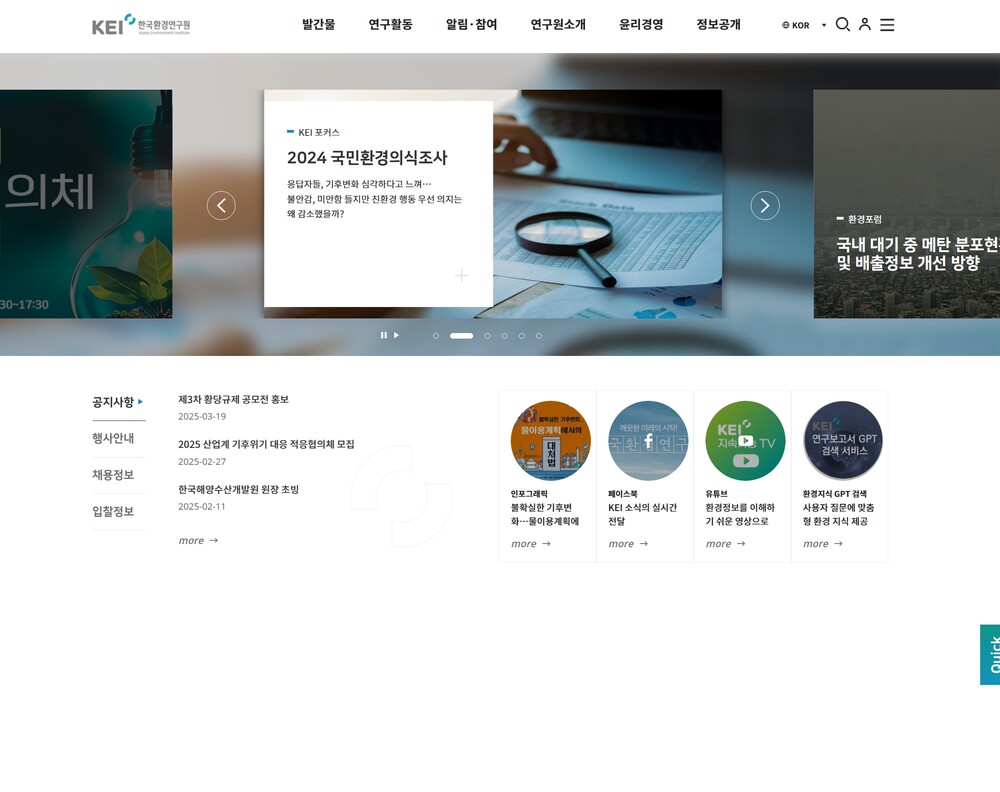The width and height of the screenshot is (1000, 792).
Task: Go to previous carousel slide arrow
Action: pyautogui.click(x=221, y=205)
